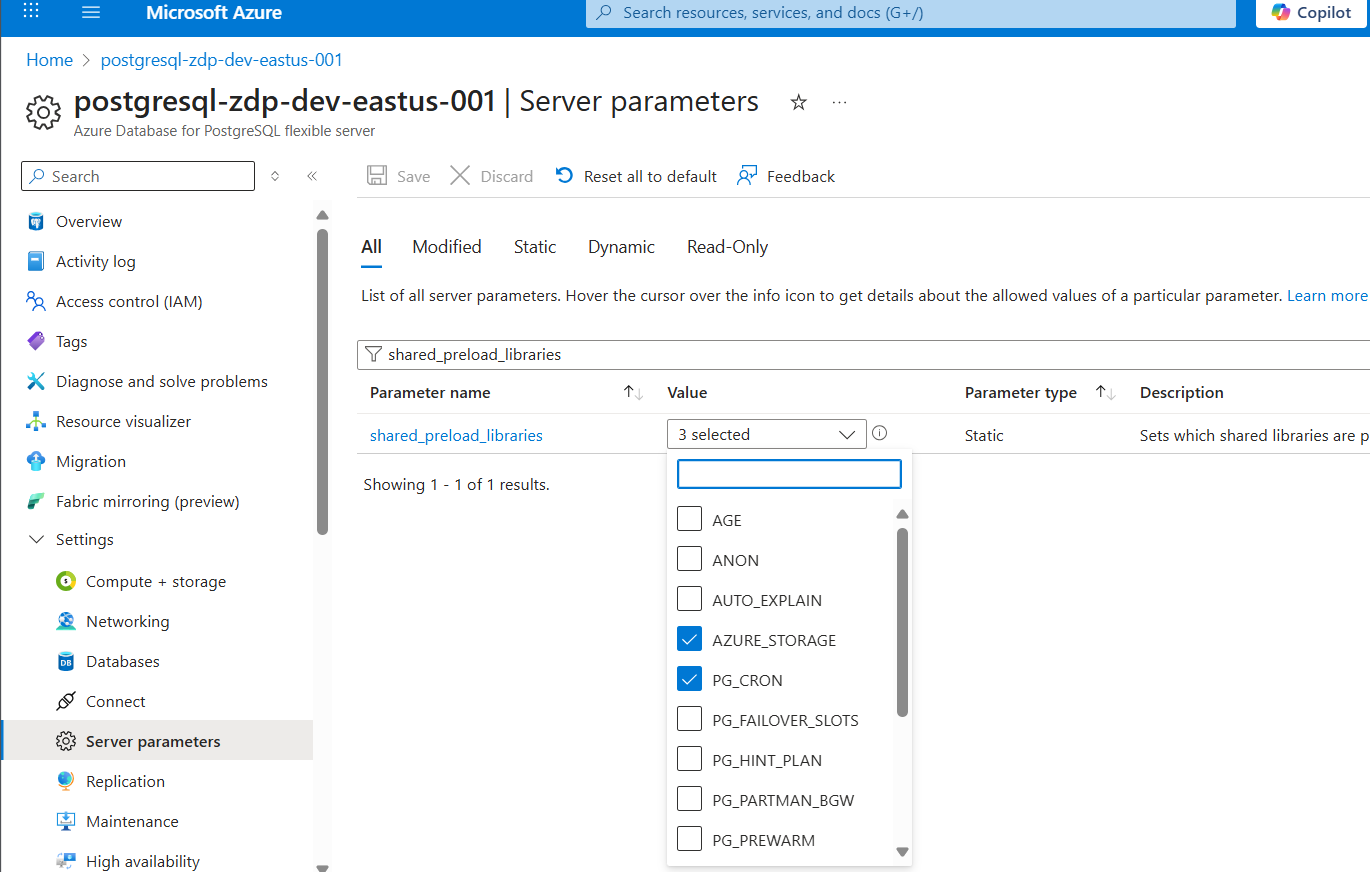
Task: Click the Access control (IAM) icon
Action: point(36,302)
